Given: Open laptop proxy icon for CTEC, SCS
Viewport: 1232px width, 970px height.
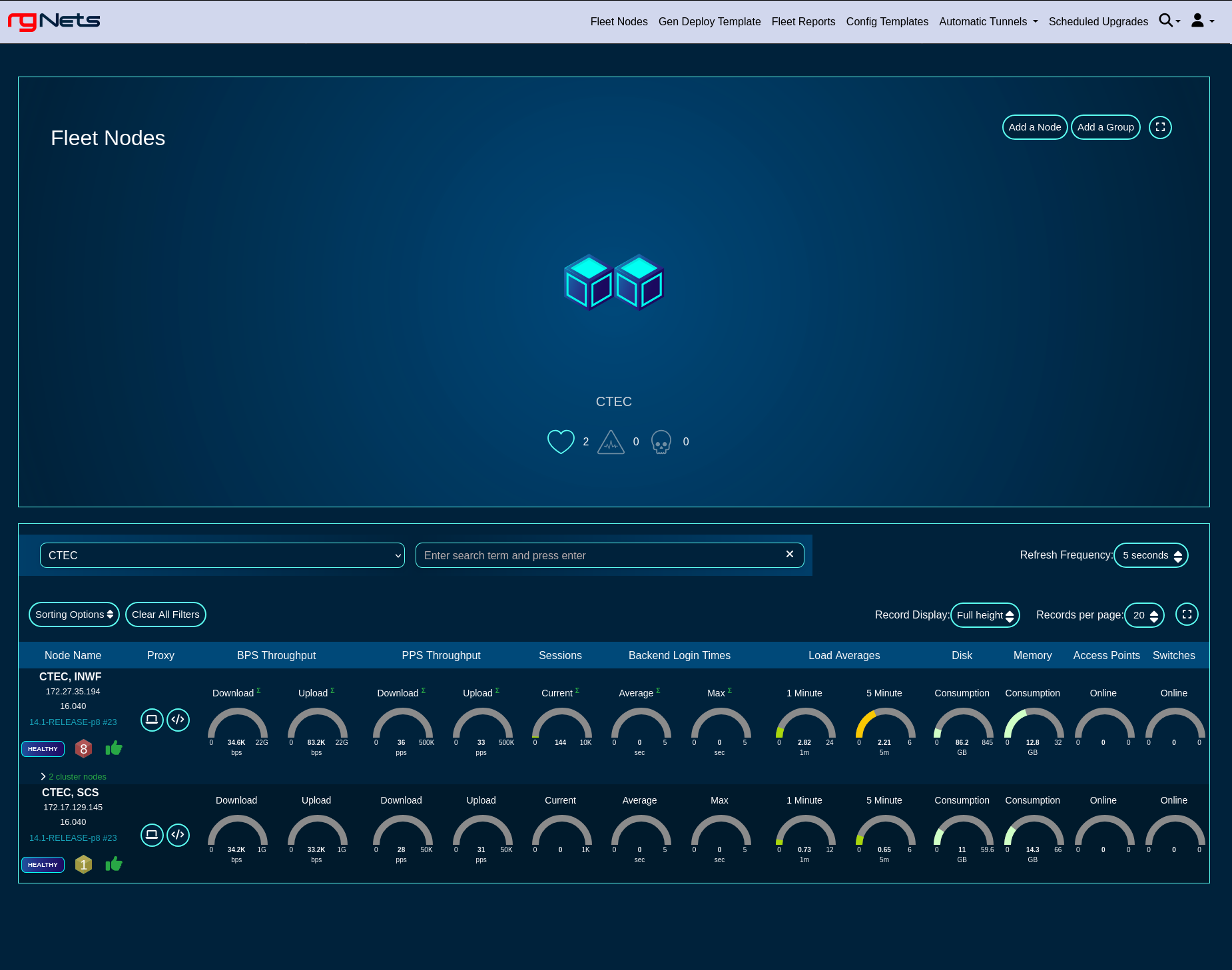Looking at the screenshot, I should pyautogui.click(x=152, y=835).
